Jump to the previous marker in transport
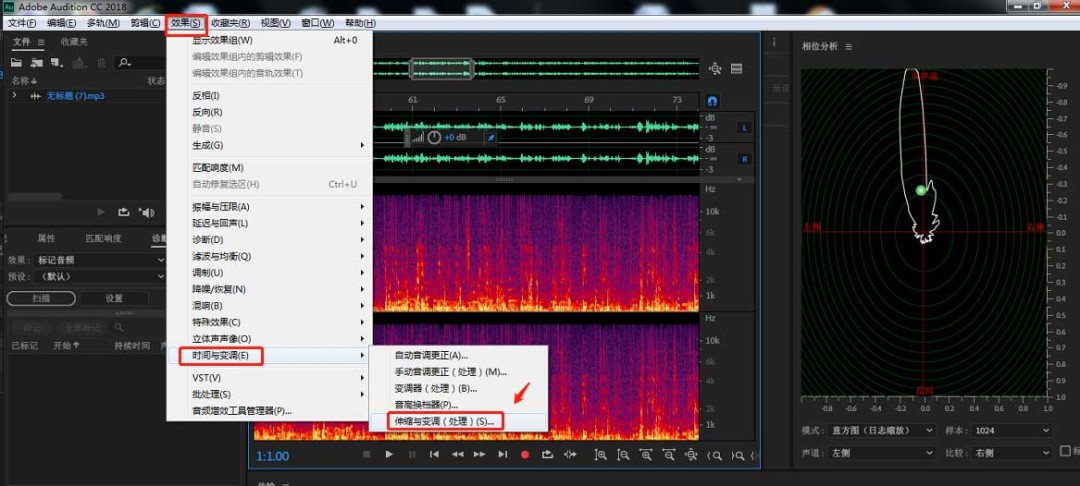The width and height of the screenshot is (1080, 486). tap(434, 455)
